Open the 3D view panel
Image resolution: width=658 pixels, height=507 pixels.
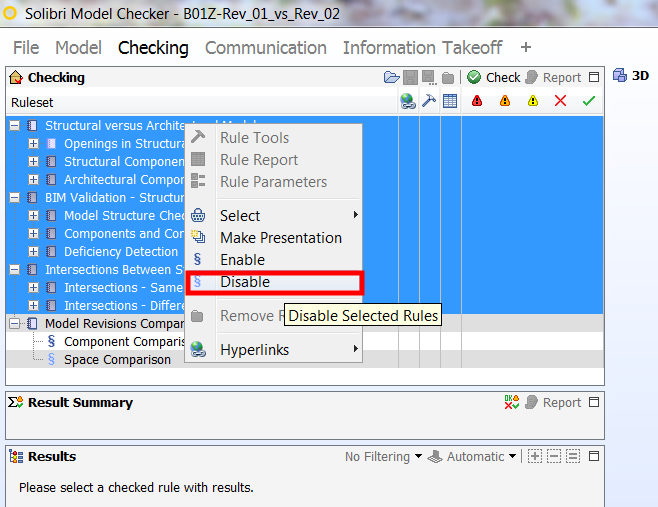point(631,76)
